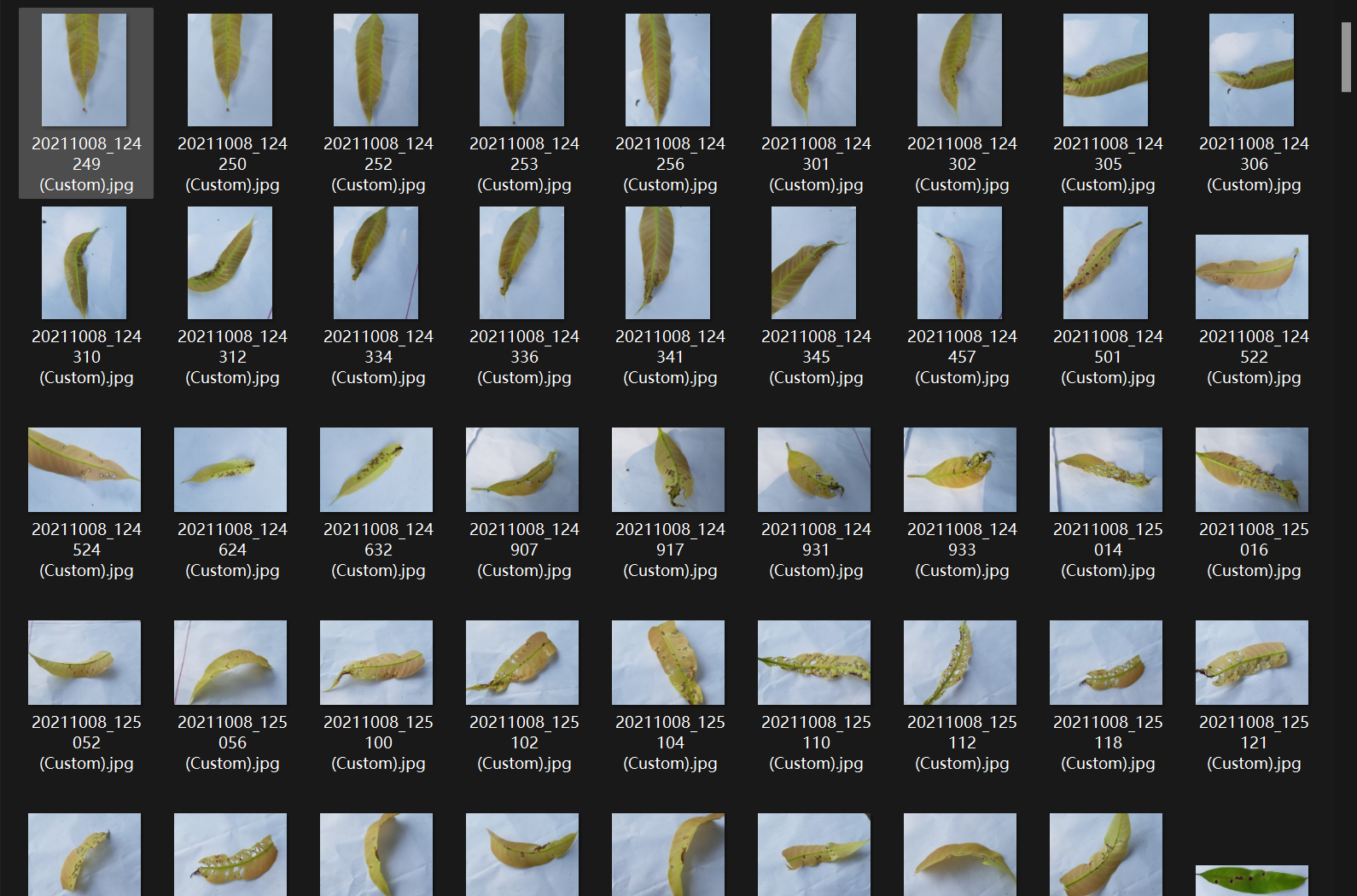The image size is (1357, 896).
Task: Select image 20211008_124345 (Custom).jpg
Action: pyautogui.click(x=814, y=263)
